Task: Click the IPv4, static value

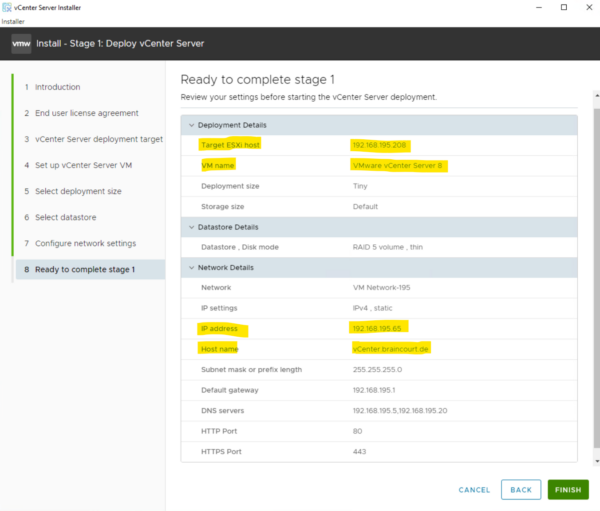Action: point(372,308)
